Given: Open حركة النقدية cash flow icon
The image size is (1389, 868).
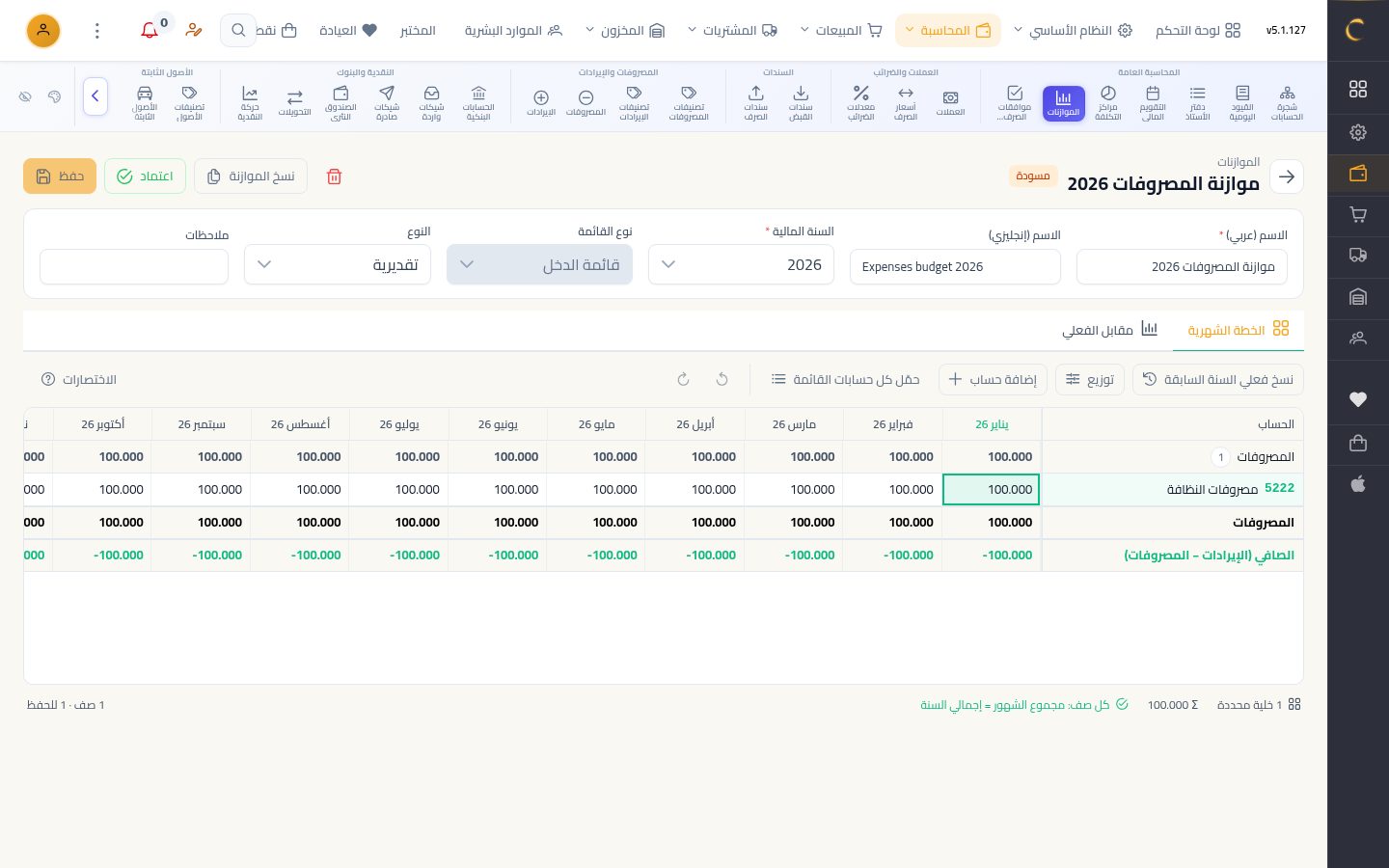Looking at the screenshot, I should coord(250,103).
